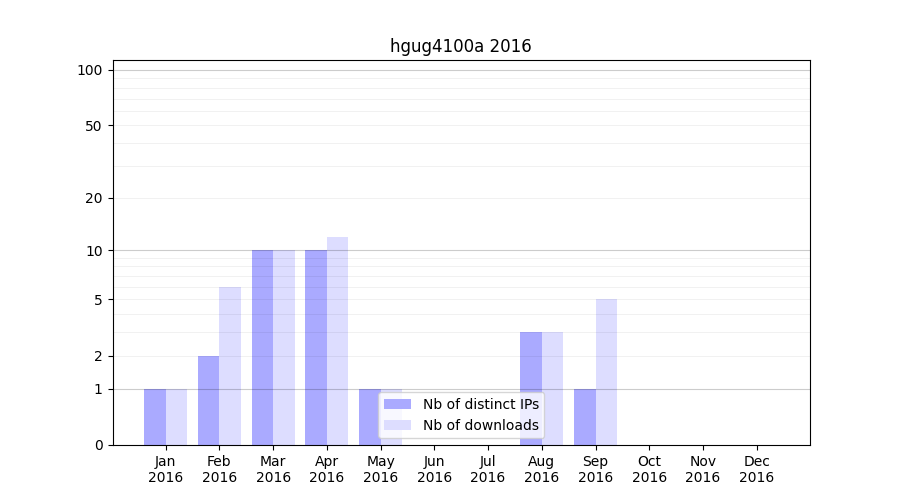900x500 pixels.
Task: Click the Sep 2016 downloads bar
Action: pyautogui.click(x=606, y=372)
